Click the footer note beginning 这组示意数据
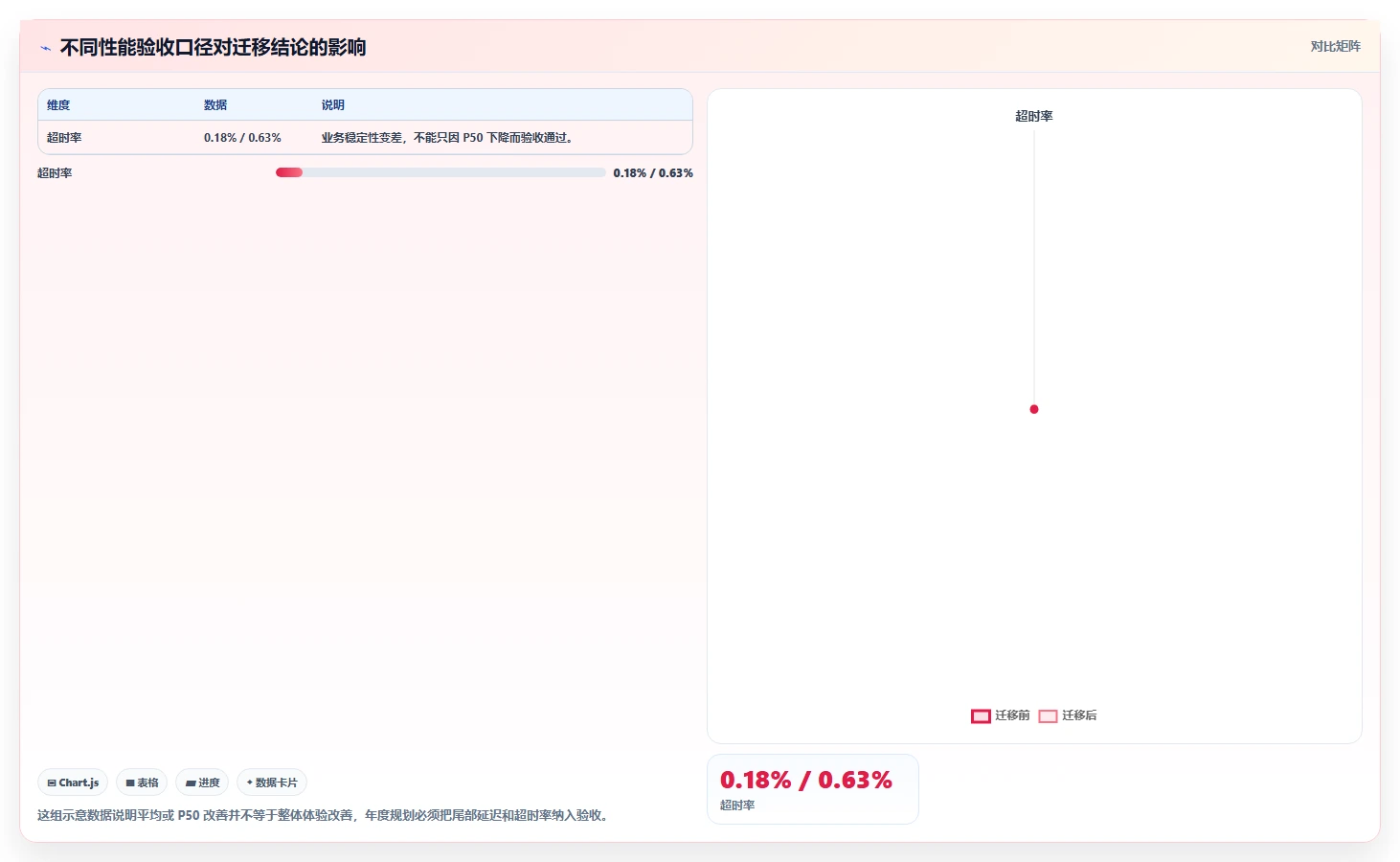The image size is (1400, 862). point(325,816)
